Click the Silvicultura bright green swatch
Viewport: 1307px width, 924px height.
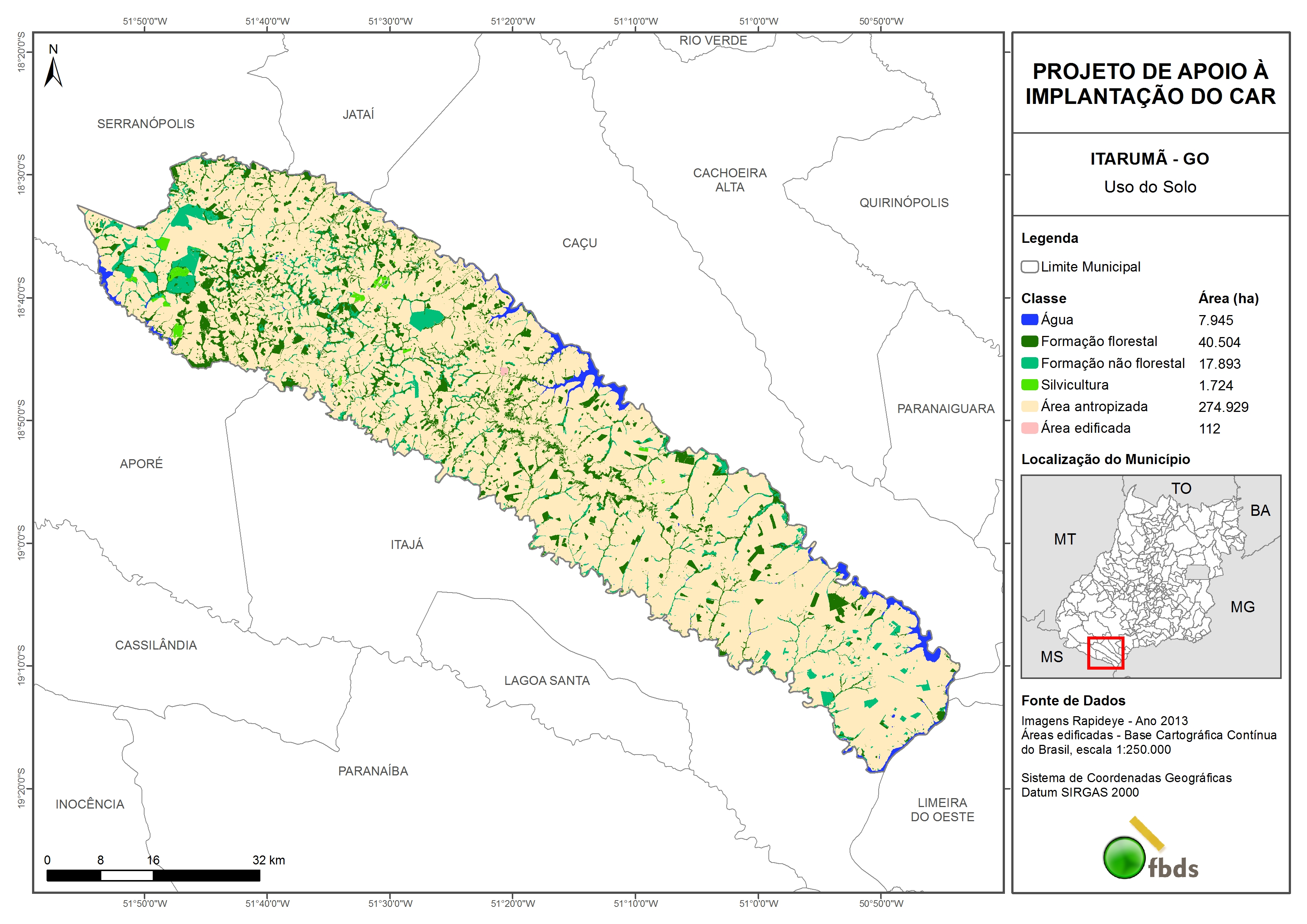[1029, 385]
